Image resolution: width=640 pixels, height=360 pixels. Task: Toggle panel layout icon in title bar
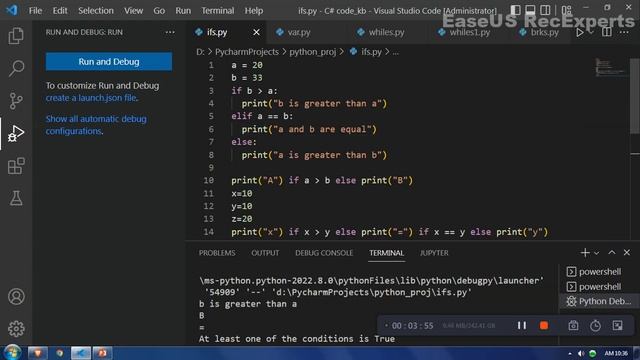pyautogui.click(x=530, y=10)
